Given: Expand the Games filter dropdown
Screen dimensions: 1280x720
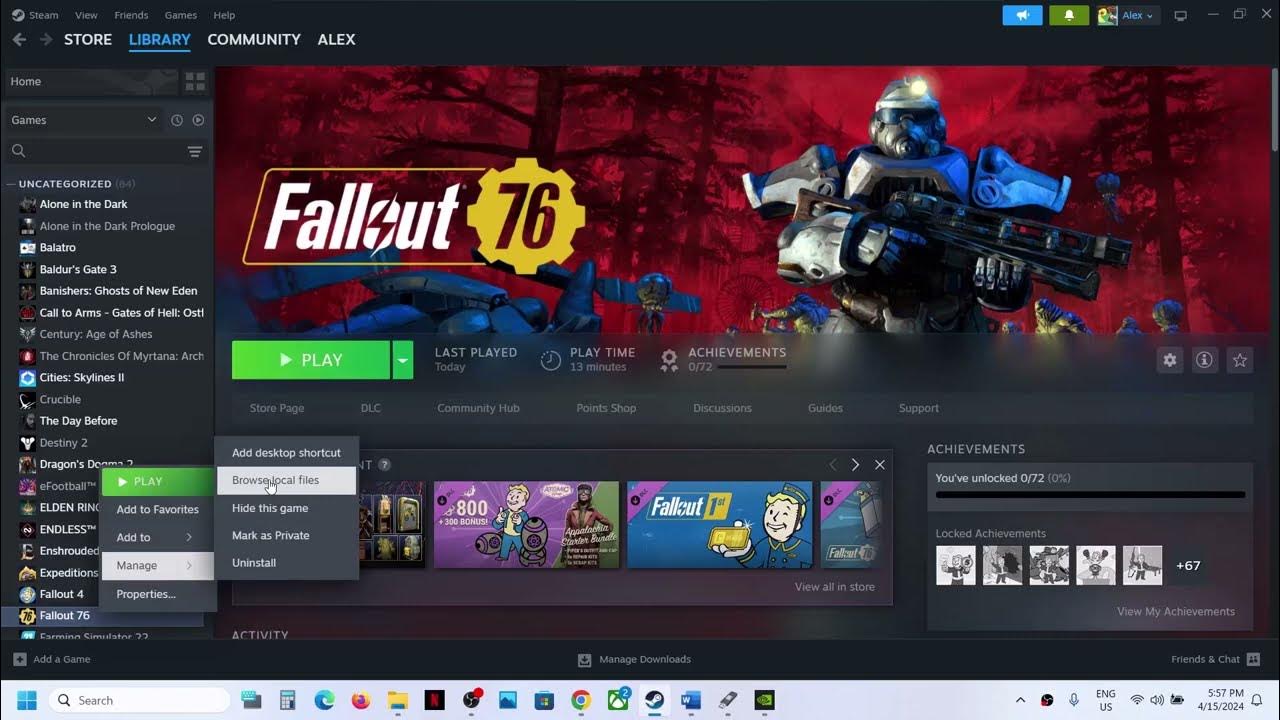Looking at the screenshot, I should coord(84,120).
